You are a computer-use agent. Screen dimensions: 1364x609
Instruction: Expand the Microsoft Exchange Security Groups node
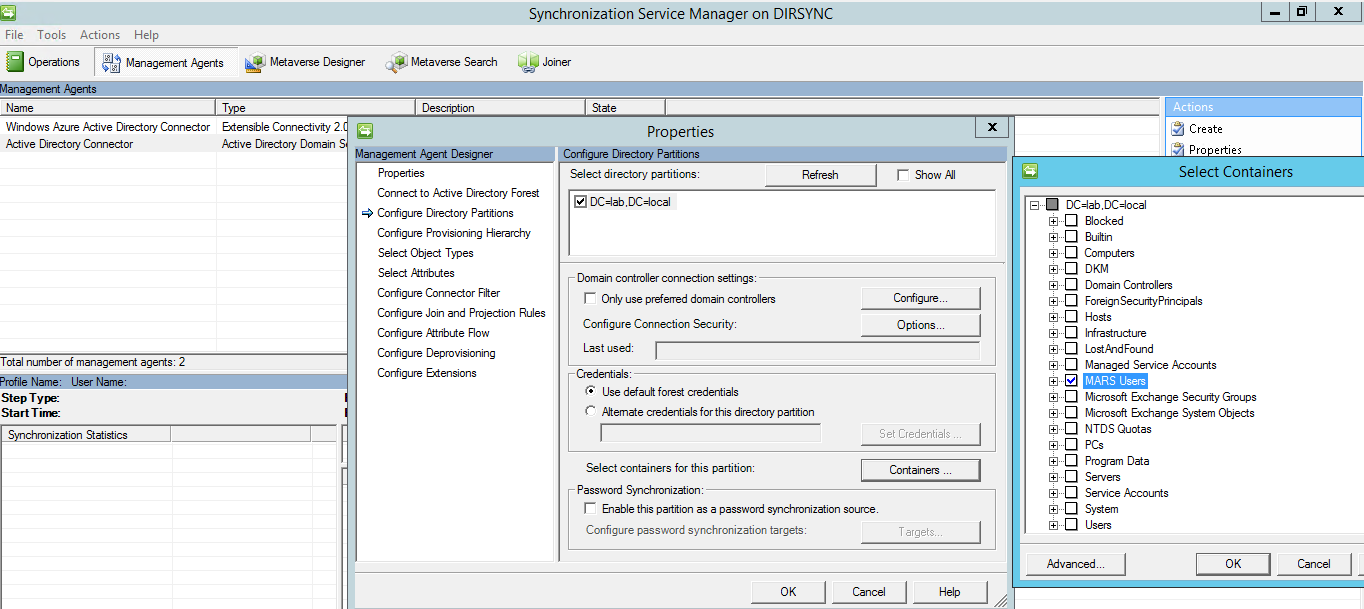tap(1053, 397)
